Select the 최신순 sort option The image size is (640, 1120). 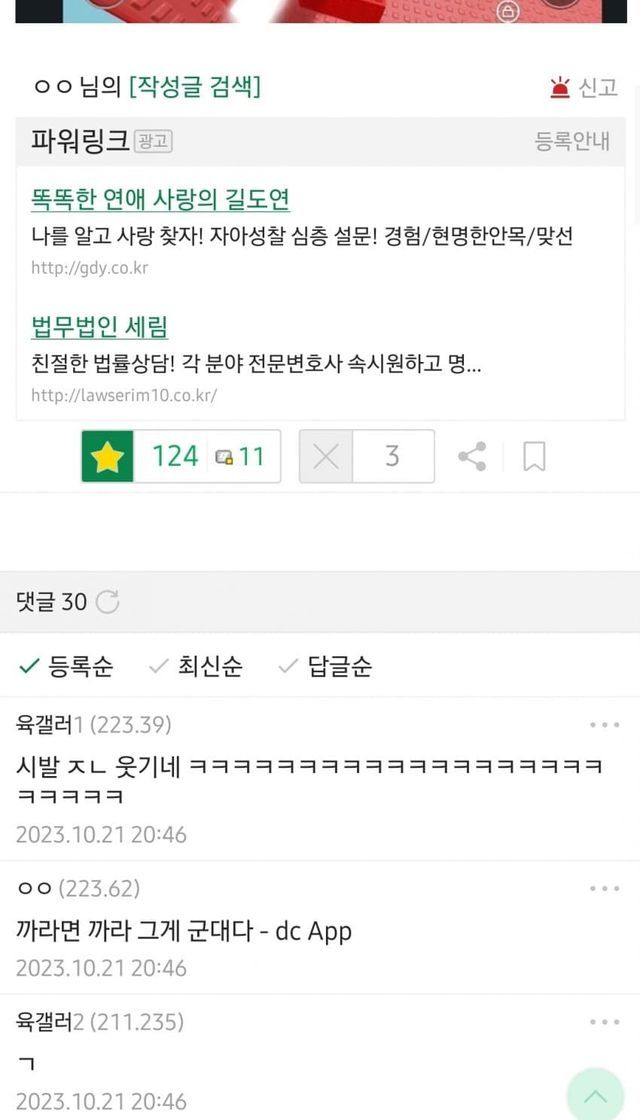pos(196,666)
